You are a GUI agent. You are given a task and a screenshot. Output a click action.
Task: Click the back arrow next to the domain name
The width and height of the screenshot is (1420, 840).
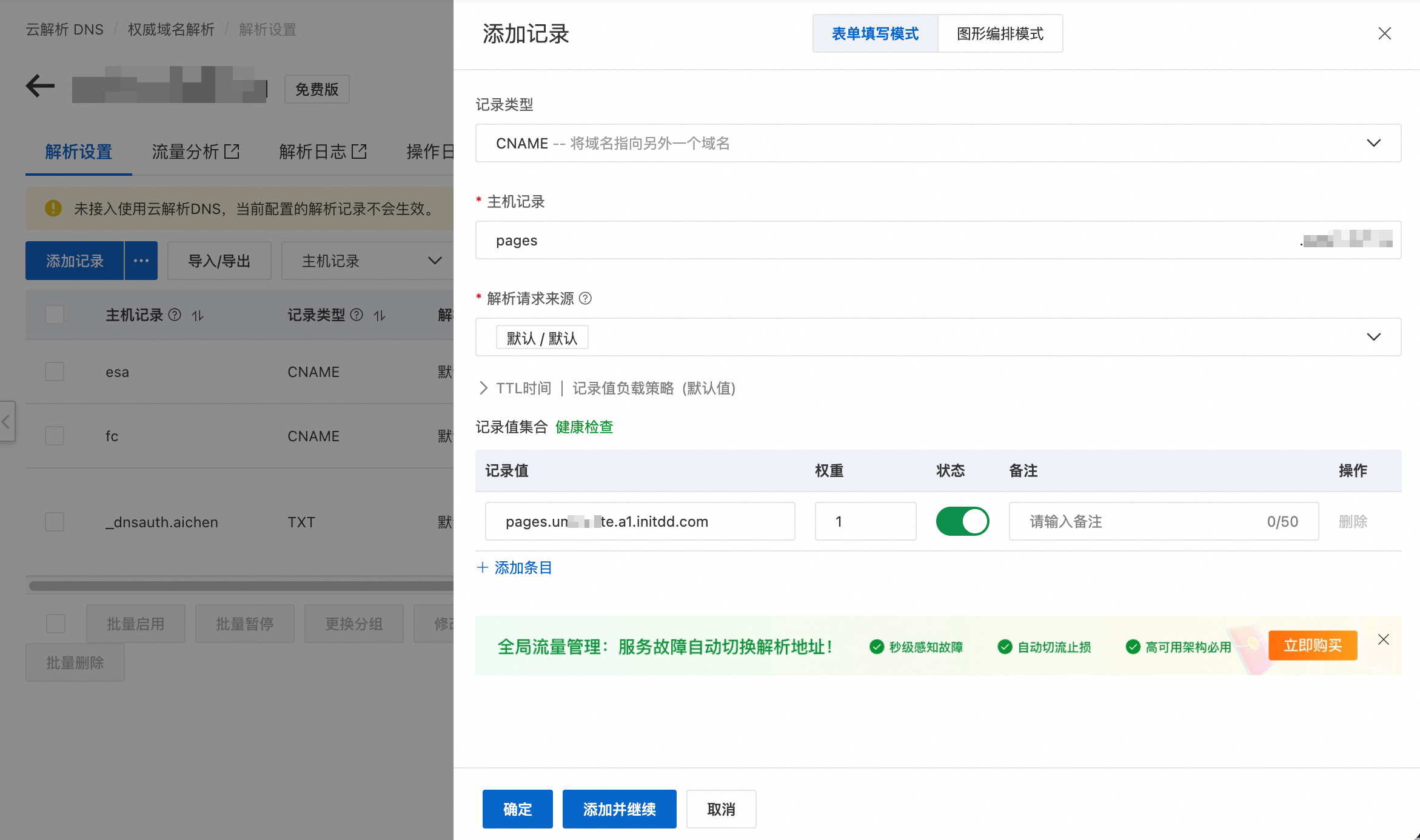click(x=40, y=86)
